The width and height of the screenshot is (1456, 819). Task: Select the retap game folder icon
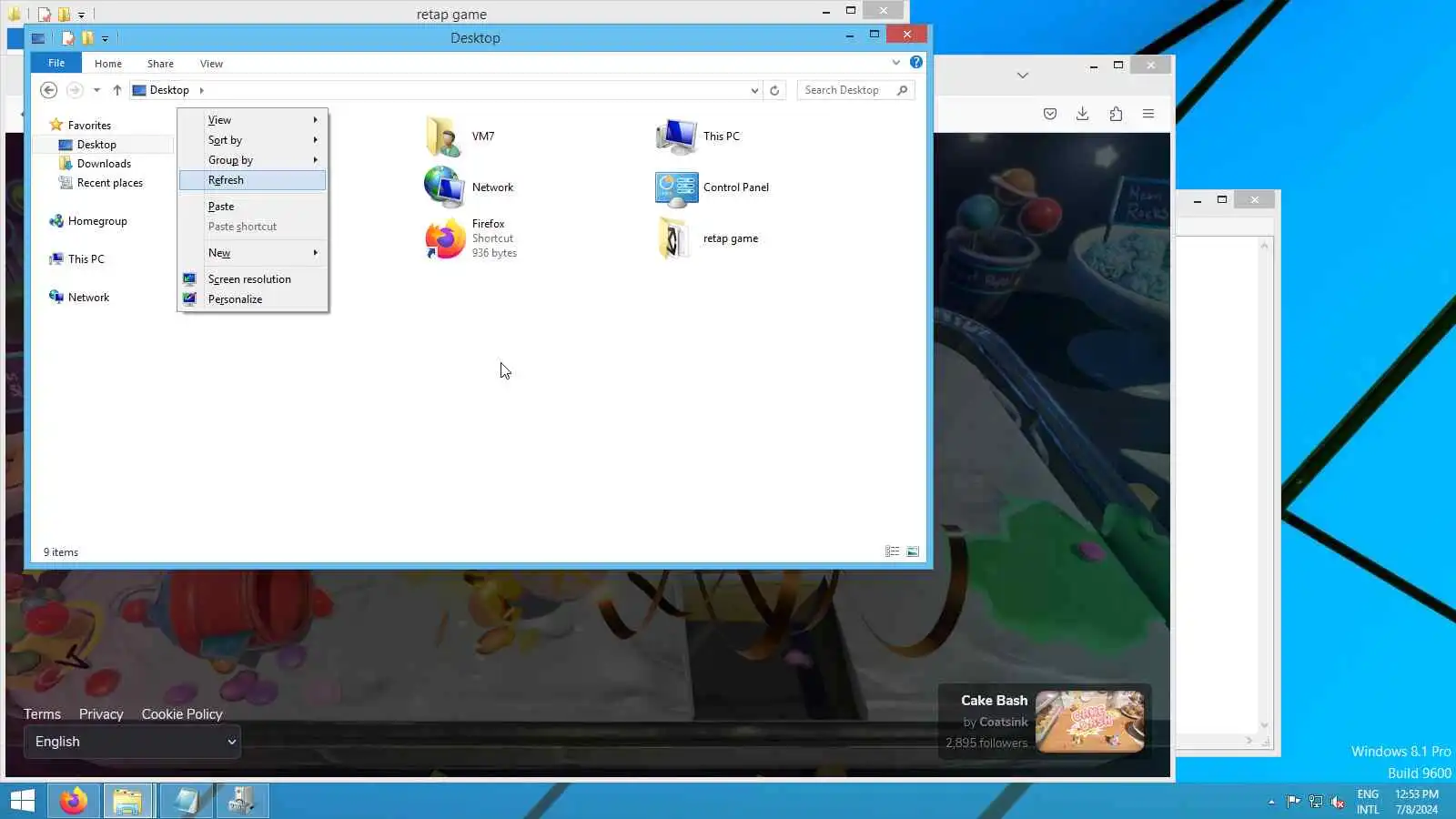click(674, 238)
